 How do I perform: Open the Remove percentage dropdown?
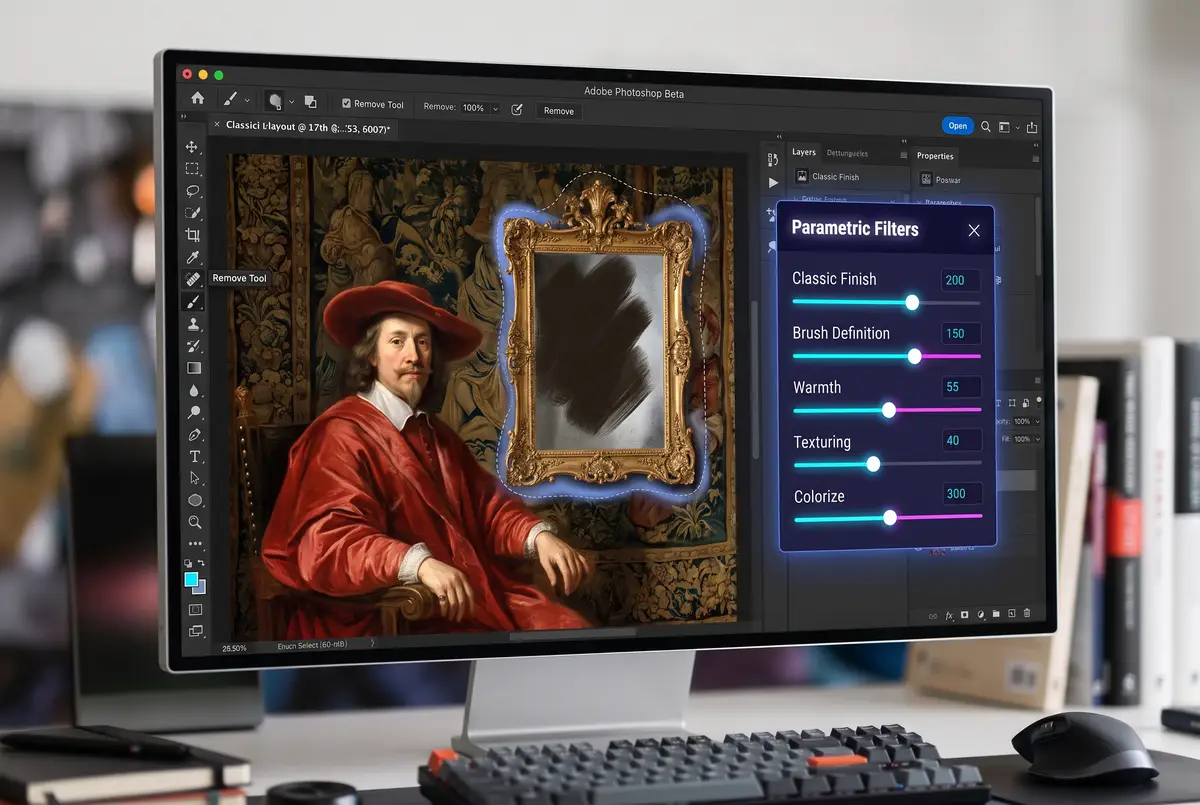[495, 108]
